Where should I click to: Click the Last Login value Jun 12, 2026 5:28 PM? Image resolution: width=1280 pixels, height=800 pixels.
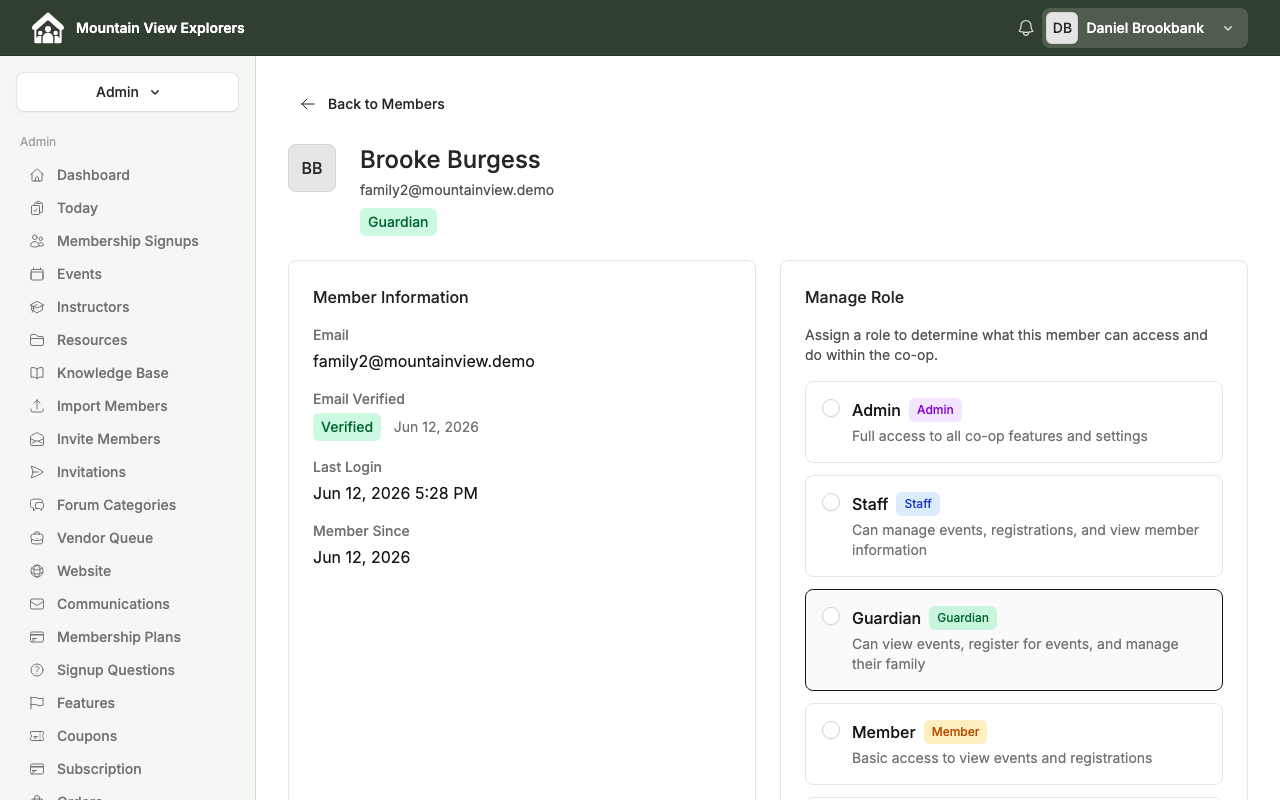coord(395,493)
